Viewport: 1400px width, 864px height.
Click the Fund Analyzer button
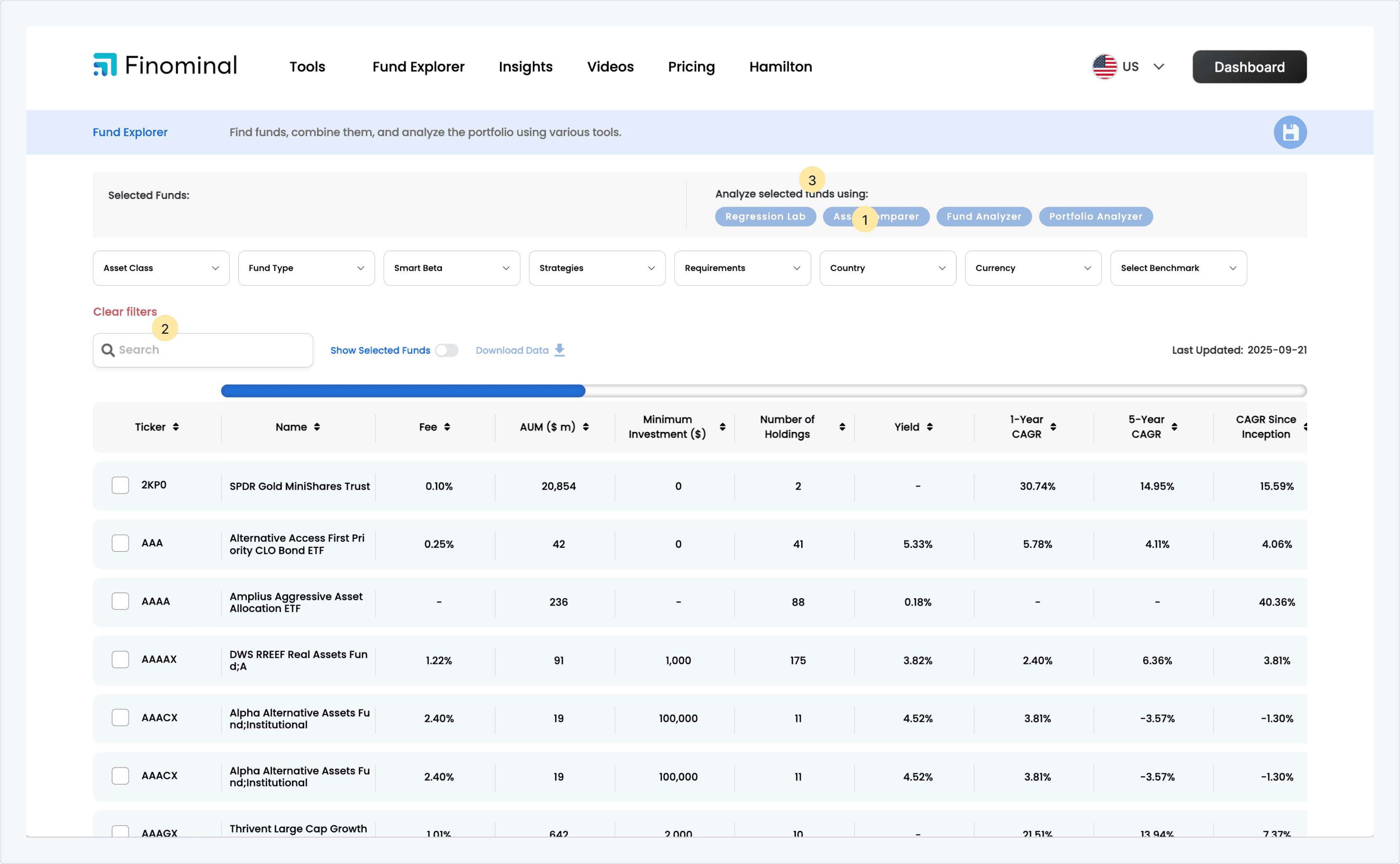984,217
